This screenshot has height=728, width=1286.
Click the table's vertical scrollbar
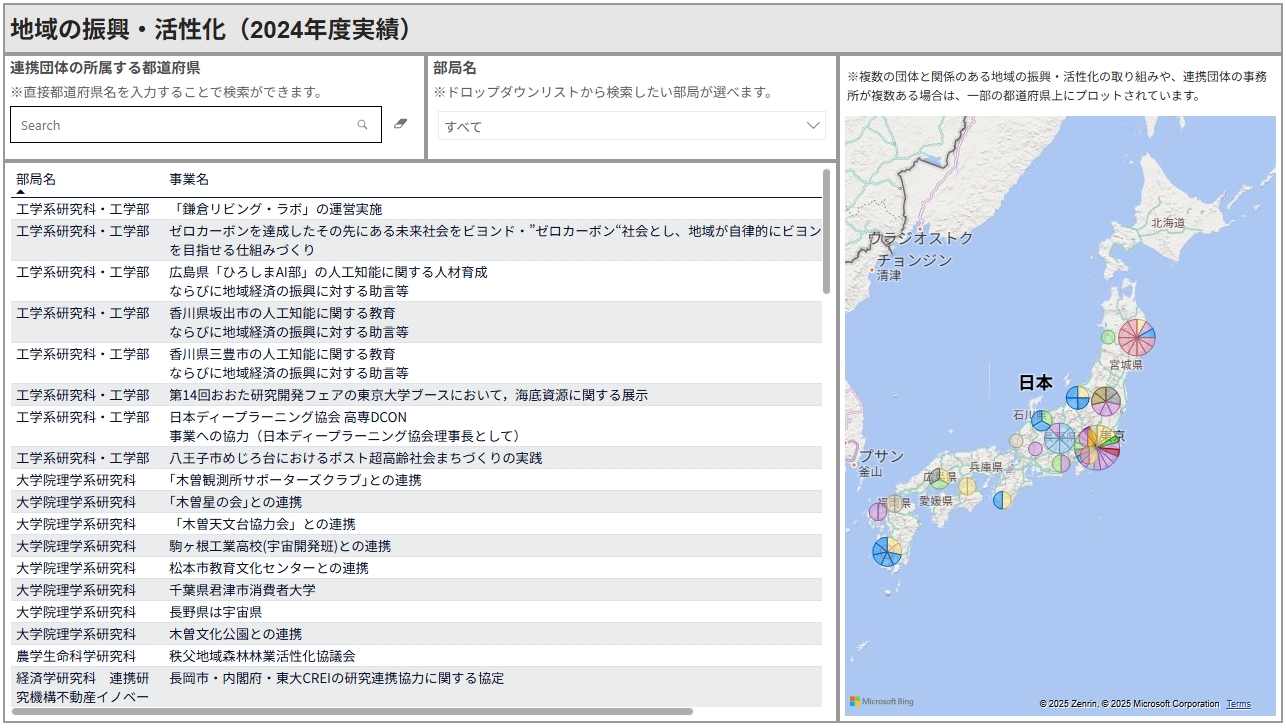coord(826,231)
